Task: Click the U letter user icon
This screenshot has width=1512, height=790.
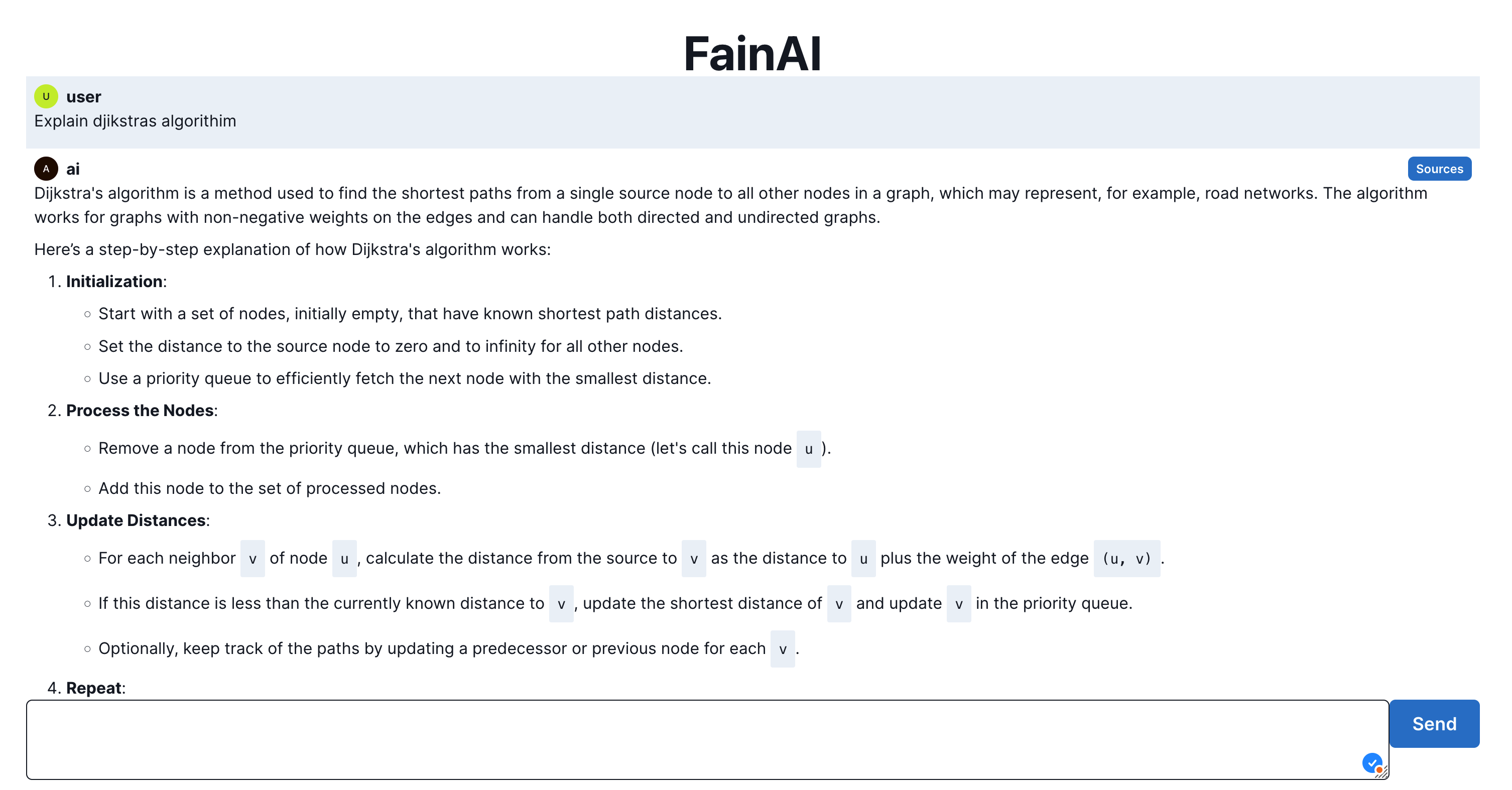Action: pos(46,97)
